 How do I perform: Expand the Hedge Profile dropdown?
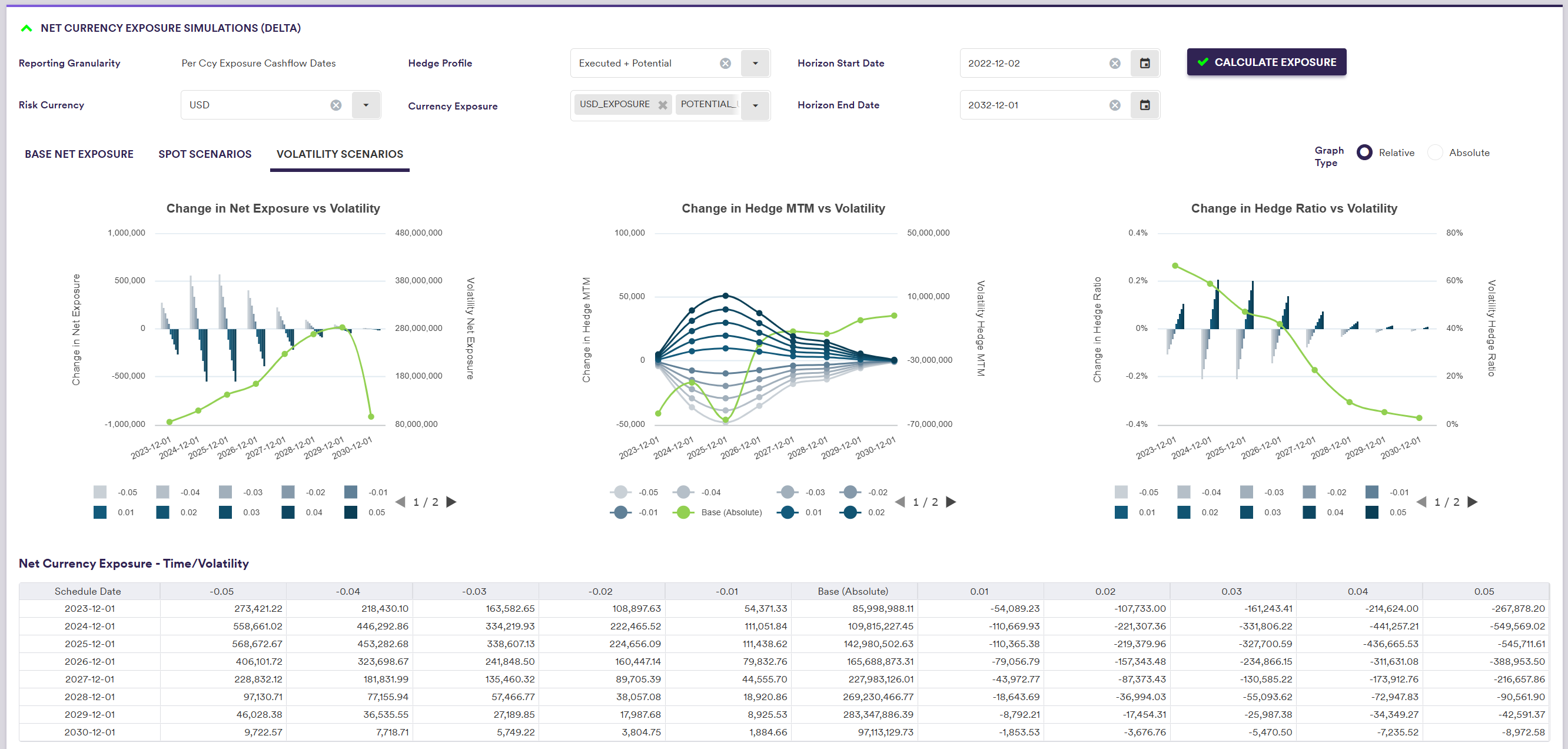(x=755, y=64)
